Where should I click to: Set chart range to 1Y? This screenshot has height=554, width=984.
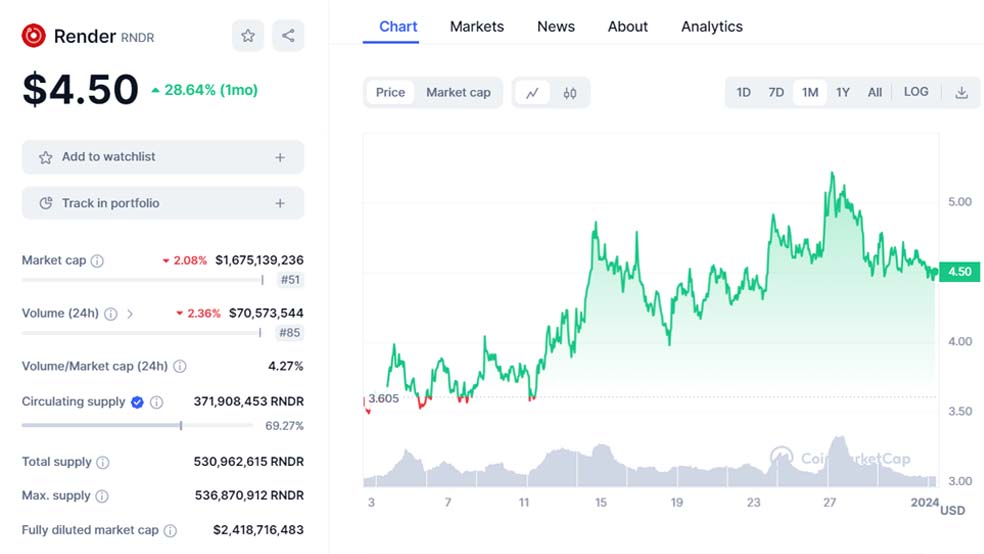click(843, 93)
